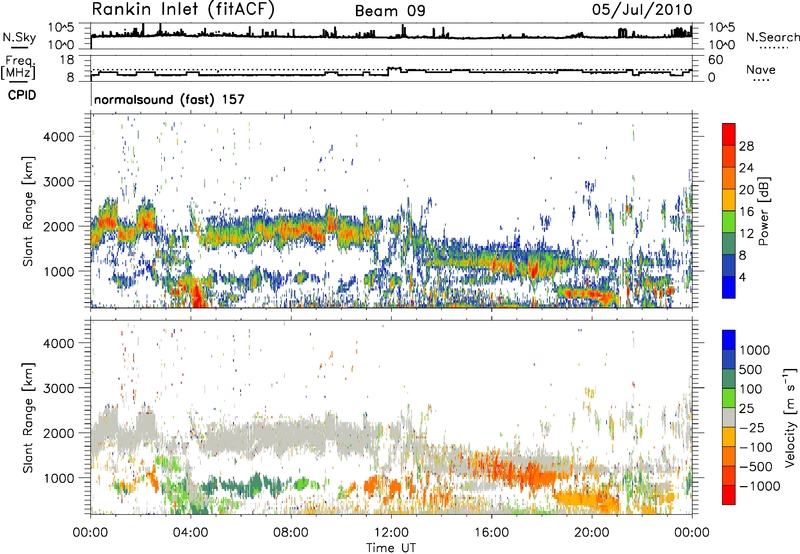Click the gray −25 to 25 Velocity colorbar segment
Screen dimensions: 800x554
(x=729, y=417)
